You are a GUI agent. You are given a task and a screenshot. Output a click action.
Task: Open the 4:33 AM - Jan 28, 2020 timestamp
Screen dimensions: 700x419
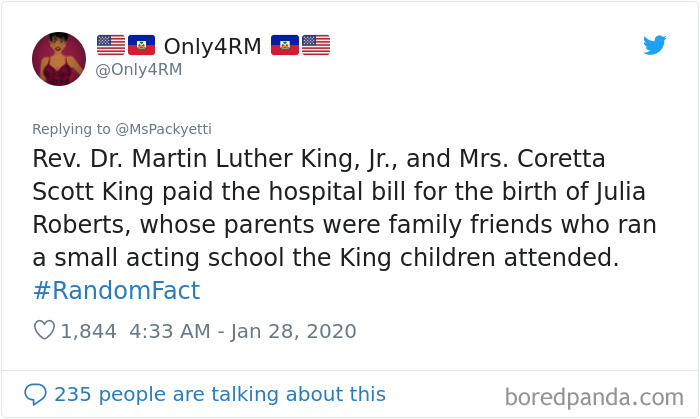243,330
